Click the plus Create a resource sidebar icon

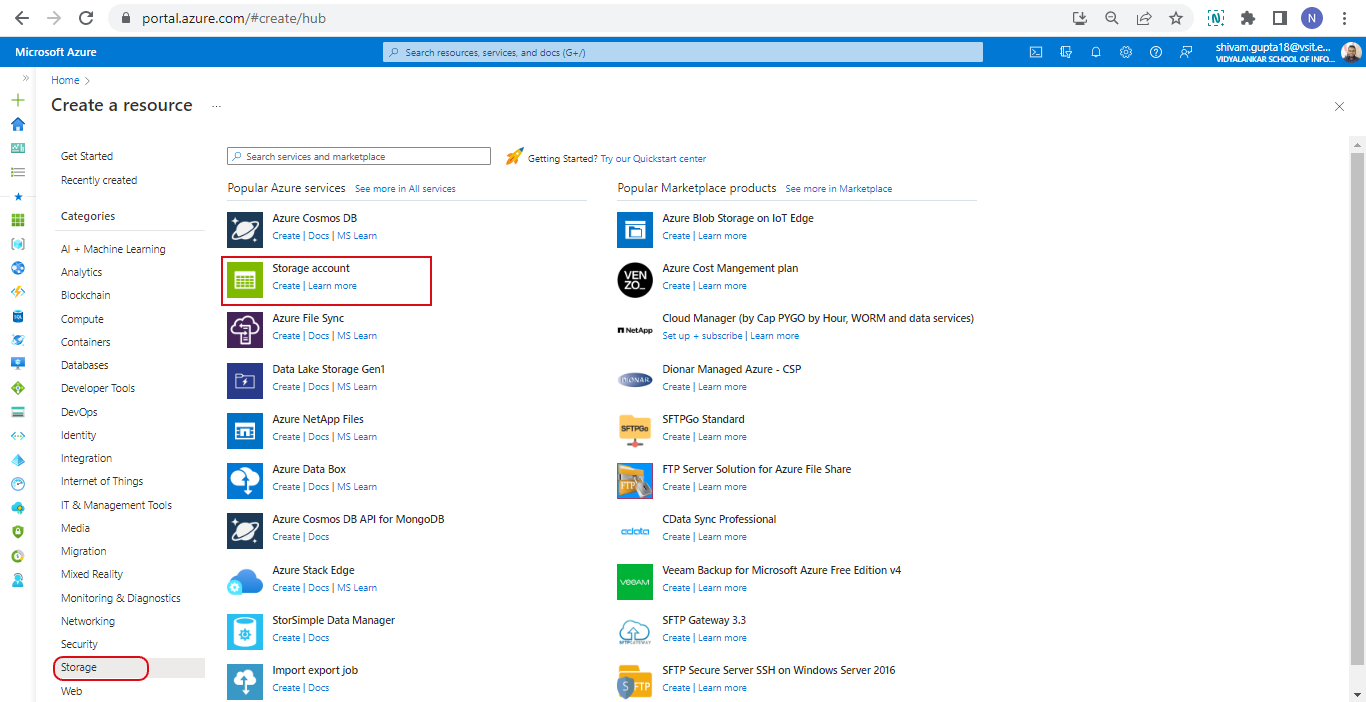[17, 100]
